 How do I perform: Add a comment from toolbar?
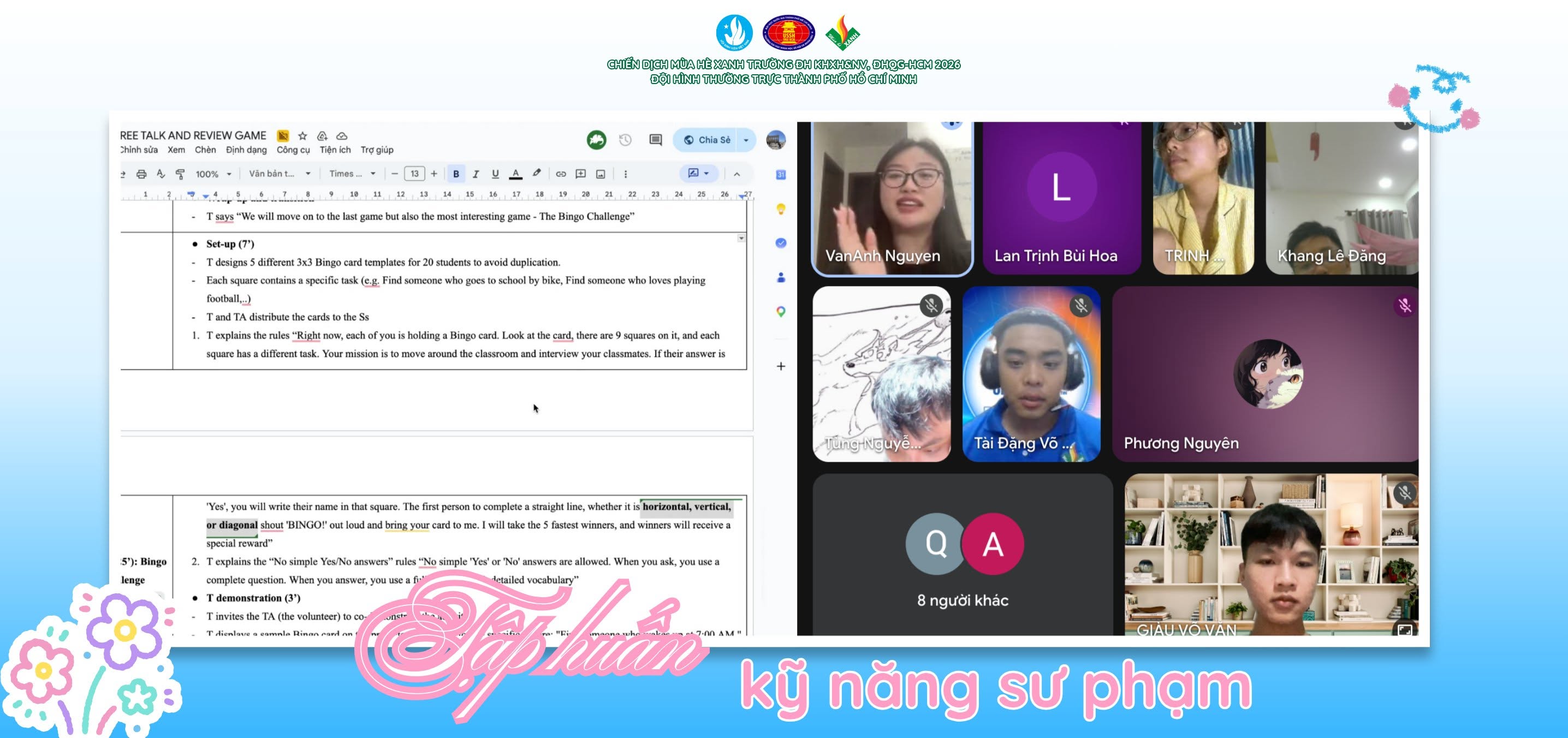click(x=581, y=174)
